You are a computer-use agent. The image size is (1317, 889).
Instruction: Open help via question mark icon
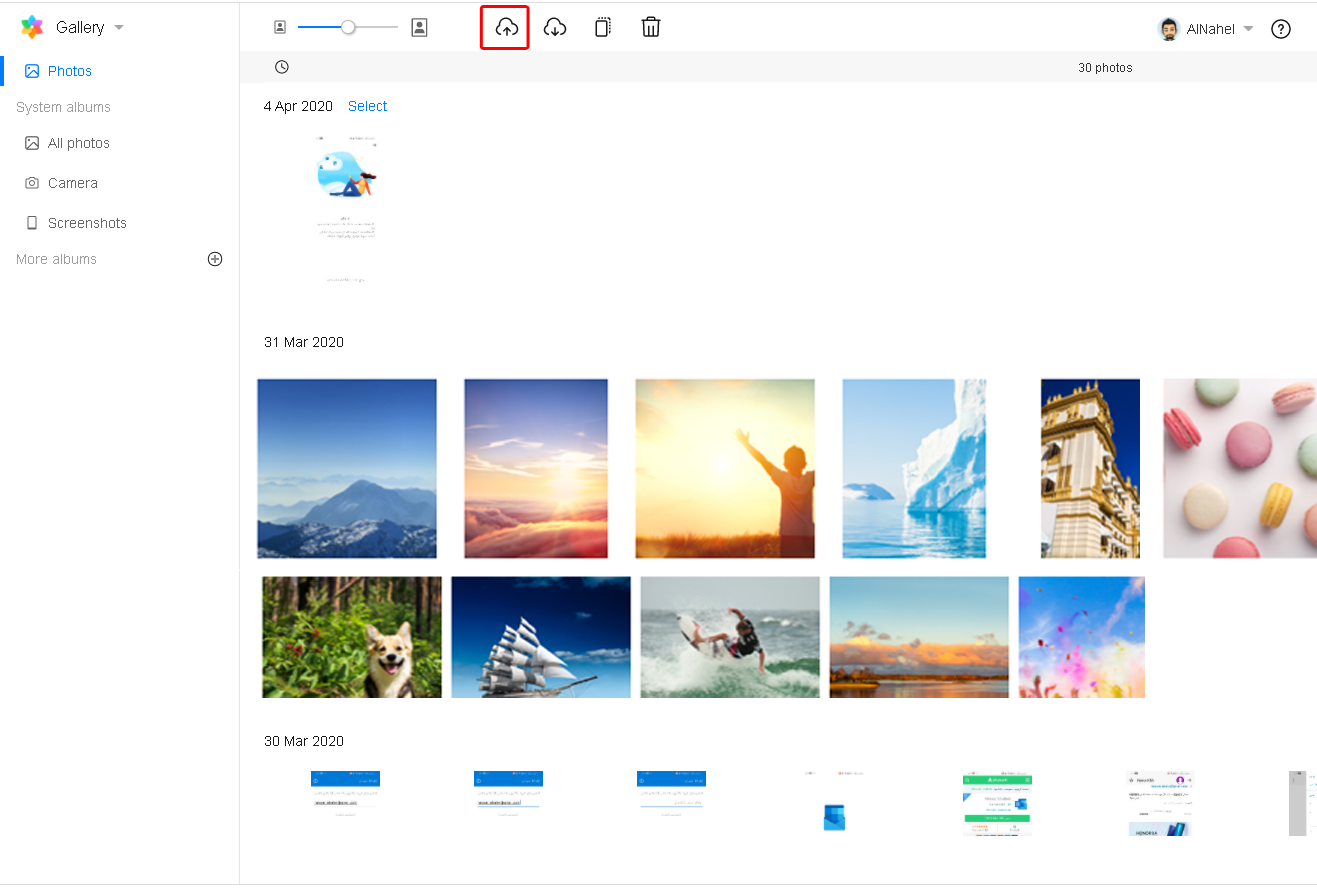[1280, 29]
